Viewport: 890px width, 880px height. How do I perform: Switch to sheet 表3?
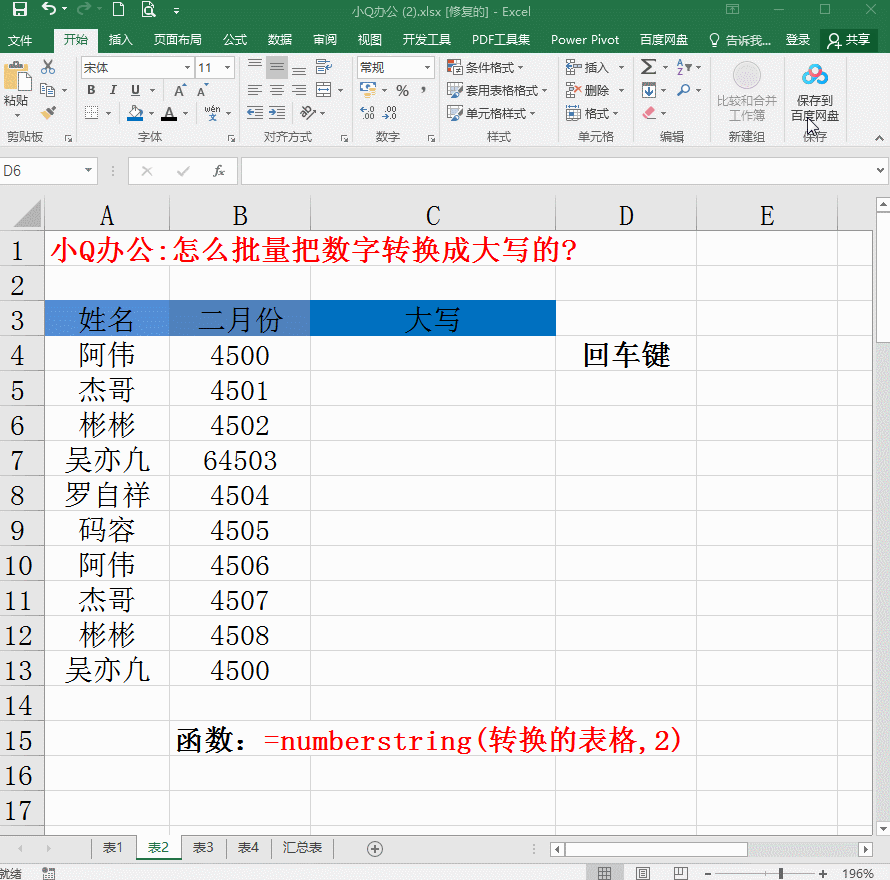coord(203,848)
